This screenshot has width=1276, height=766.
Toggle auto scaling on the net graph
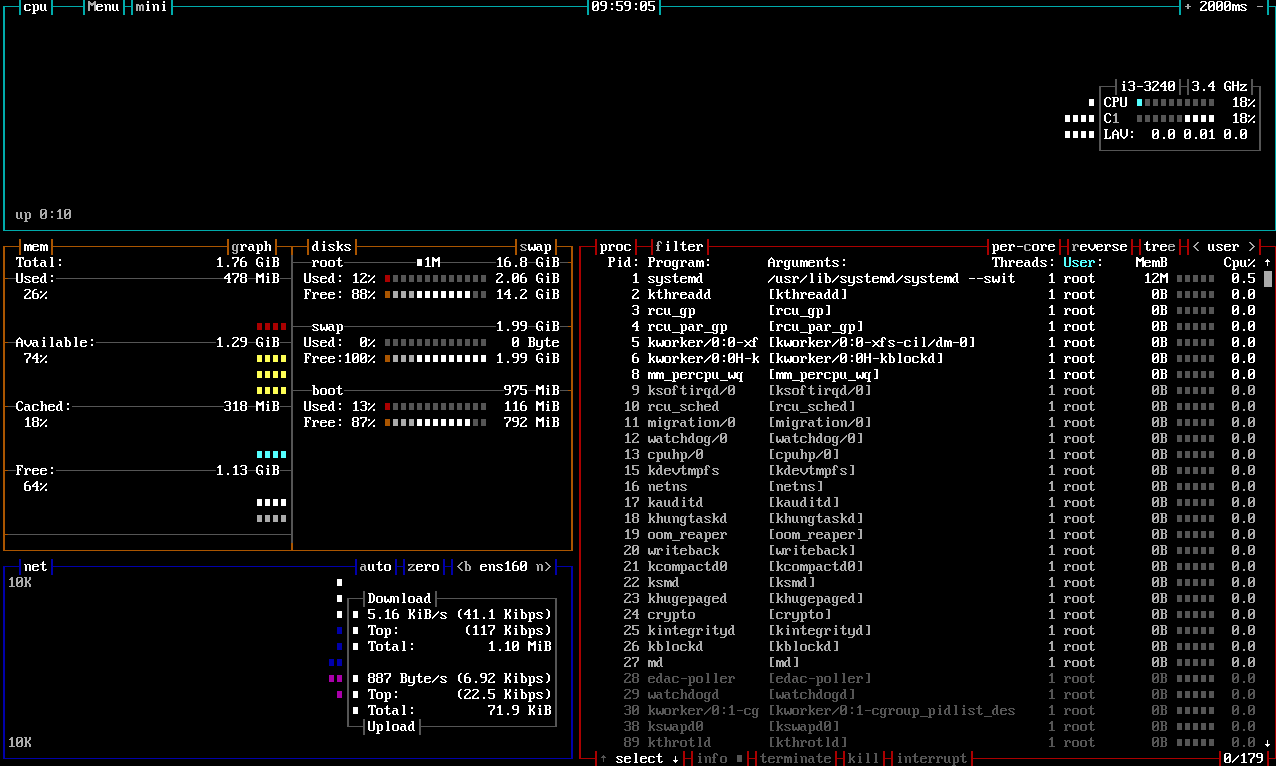tap(375, 566)
